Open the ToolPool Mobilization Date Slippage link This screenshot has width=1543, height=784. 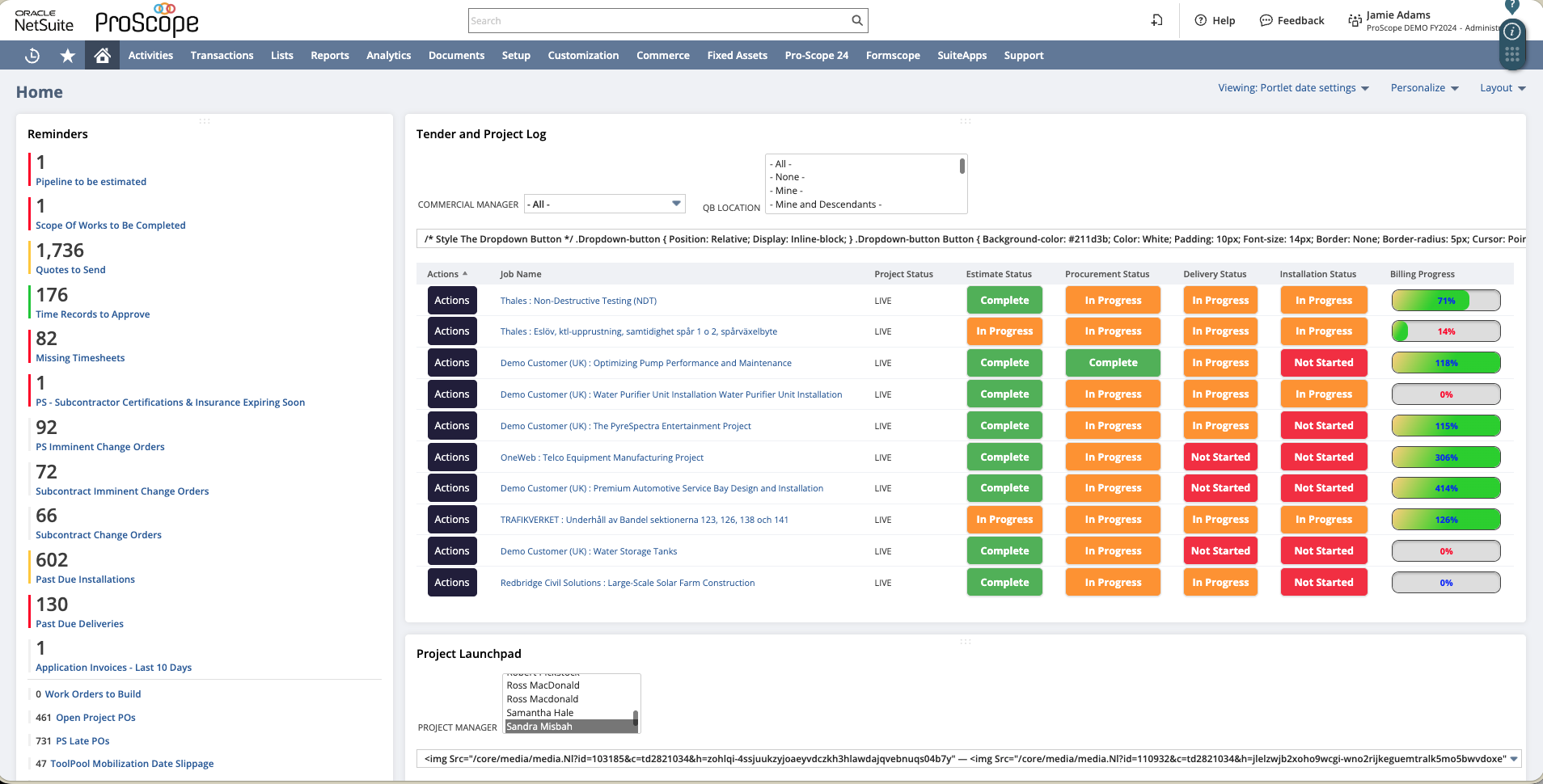point(132,764)
